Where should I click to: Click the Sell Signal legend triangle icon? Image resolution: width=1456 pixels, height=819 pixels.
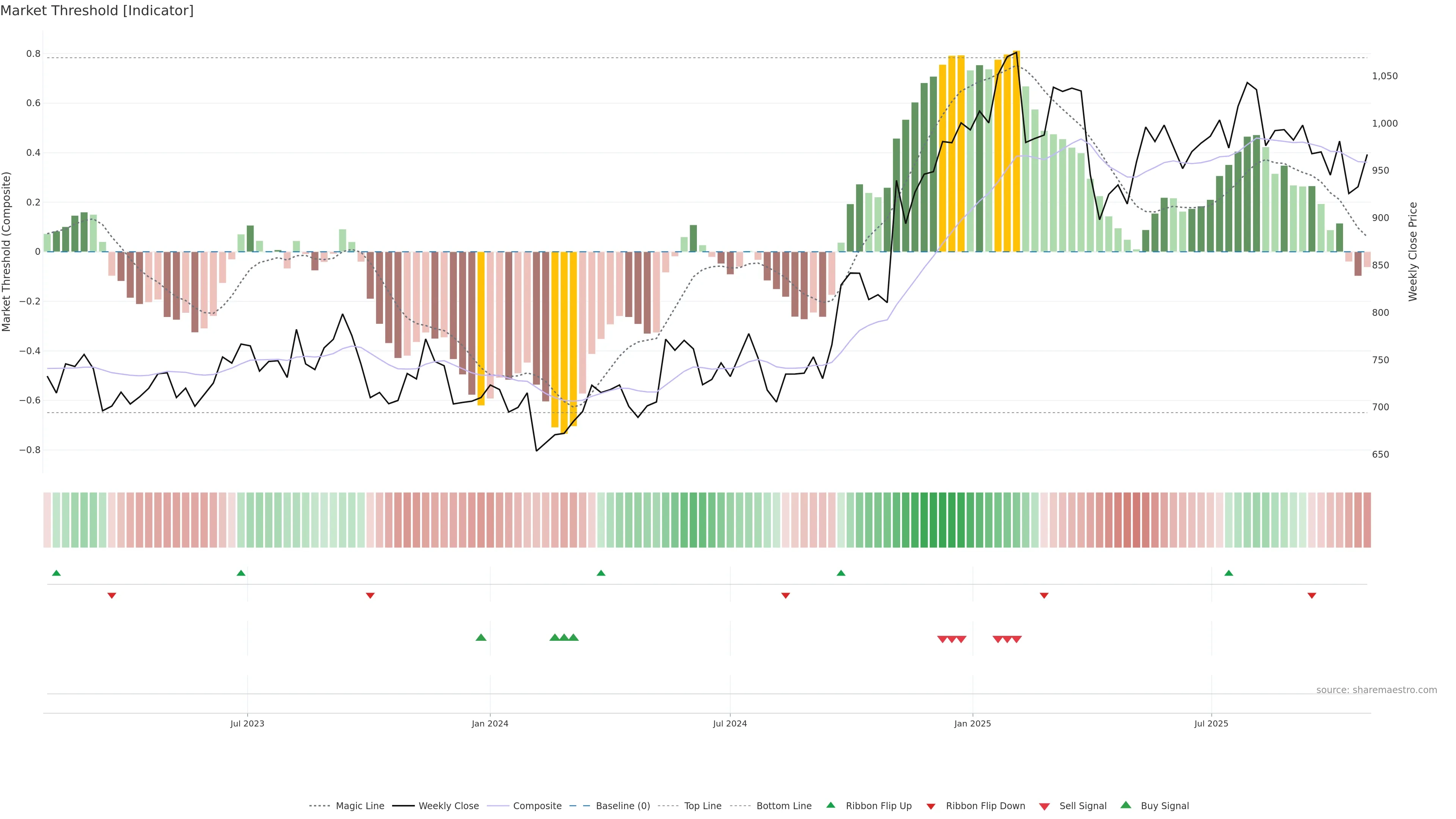[1045, 806]
